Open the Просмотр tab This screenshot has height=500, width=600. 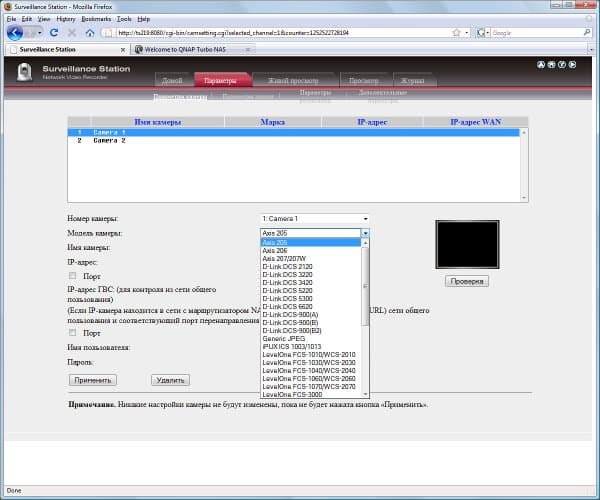(364, 80)
